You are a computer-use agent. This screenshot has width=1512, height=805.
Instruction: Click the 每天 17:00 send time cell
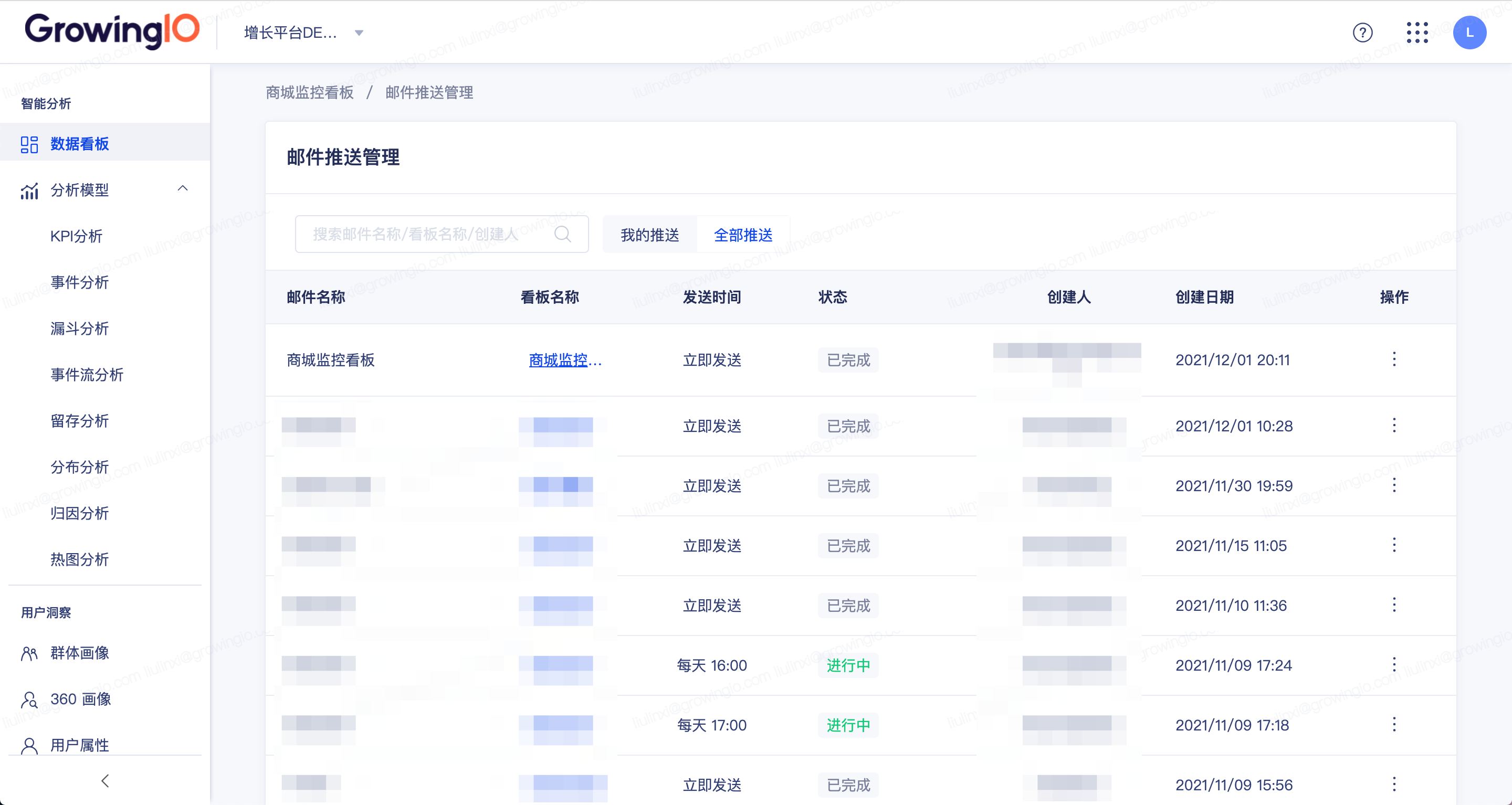tap(711, 725)
